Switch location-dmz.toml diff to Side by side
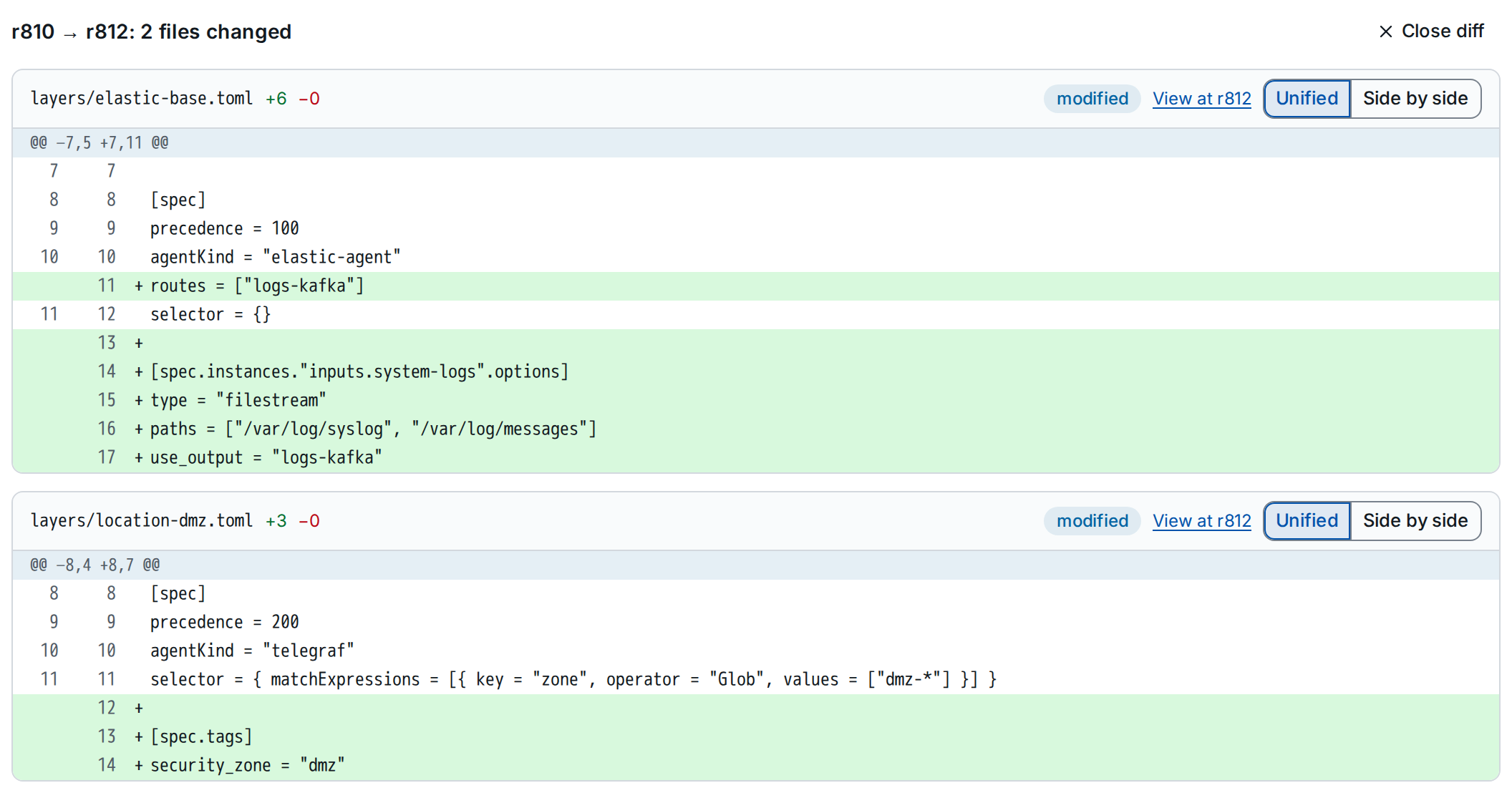This screenshot has width=1512, height=793. [x=1415, y=521]
